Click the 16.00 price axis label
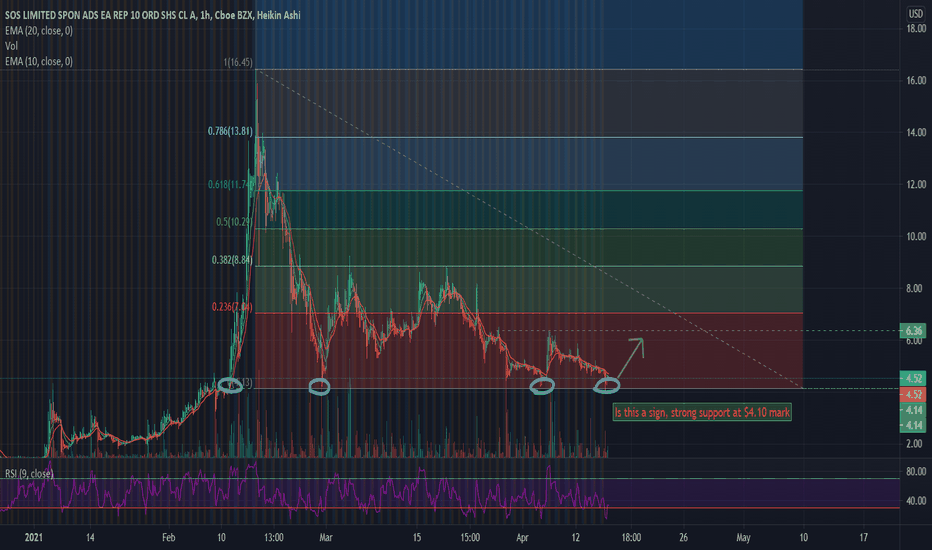The image size is (932, 550). pos(916,80)
